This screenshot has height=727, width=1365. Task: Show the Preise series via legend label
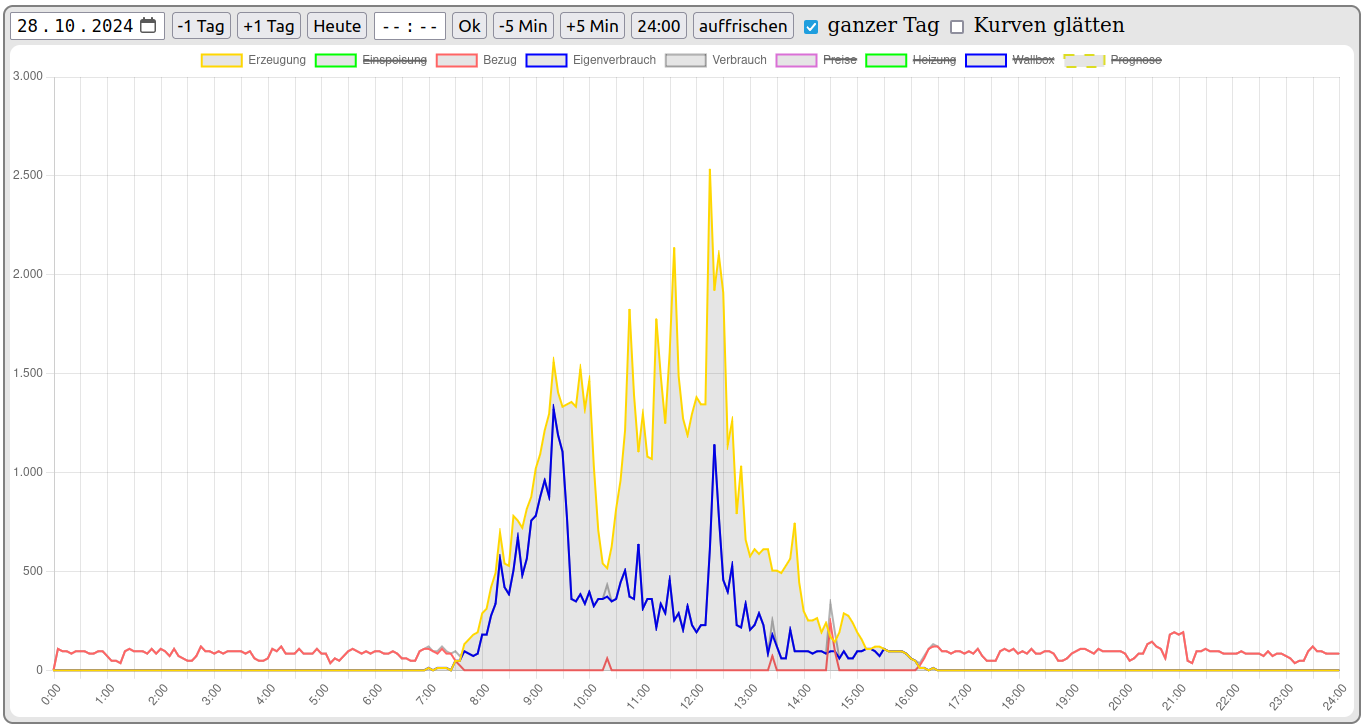(840, 60)
